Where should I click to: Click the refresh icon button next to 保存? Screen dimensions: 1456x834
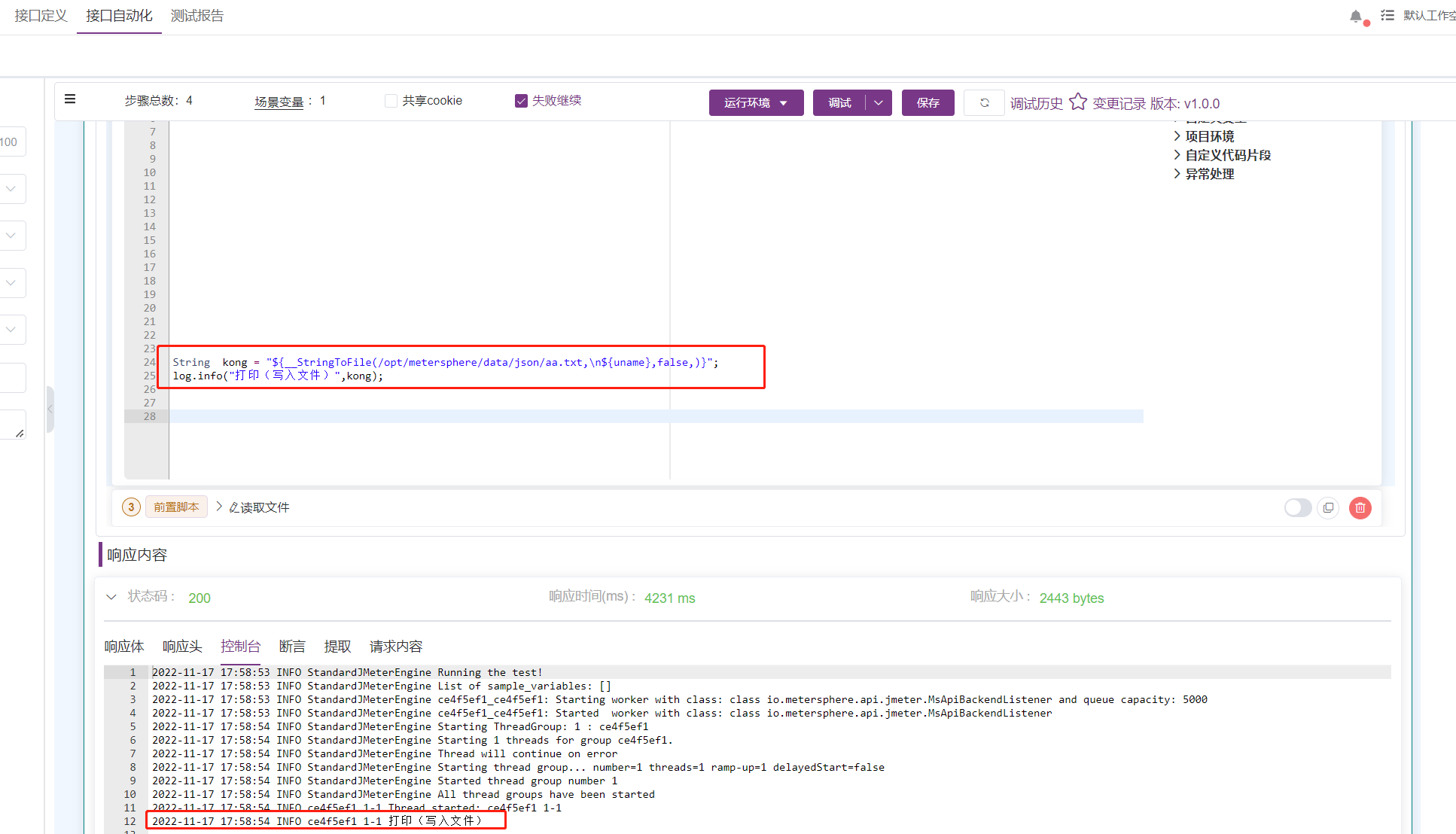tap(984, 102)
